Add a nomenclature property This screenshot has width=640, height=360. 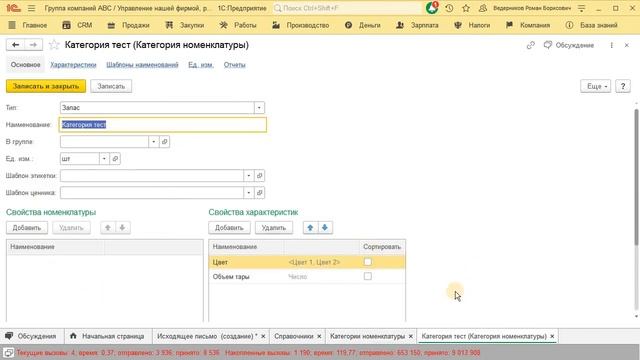coord(27,228)
